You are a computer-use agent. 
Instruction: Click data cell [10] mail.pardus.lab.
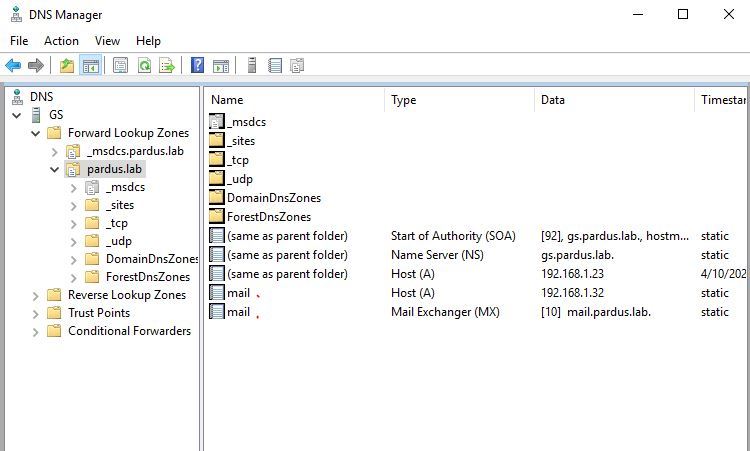pos(596,312)
